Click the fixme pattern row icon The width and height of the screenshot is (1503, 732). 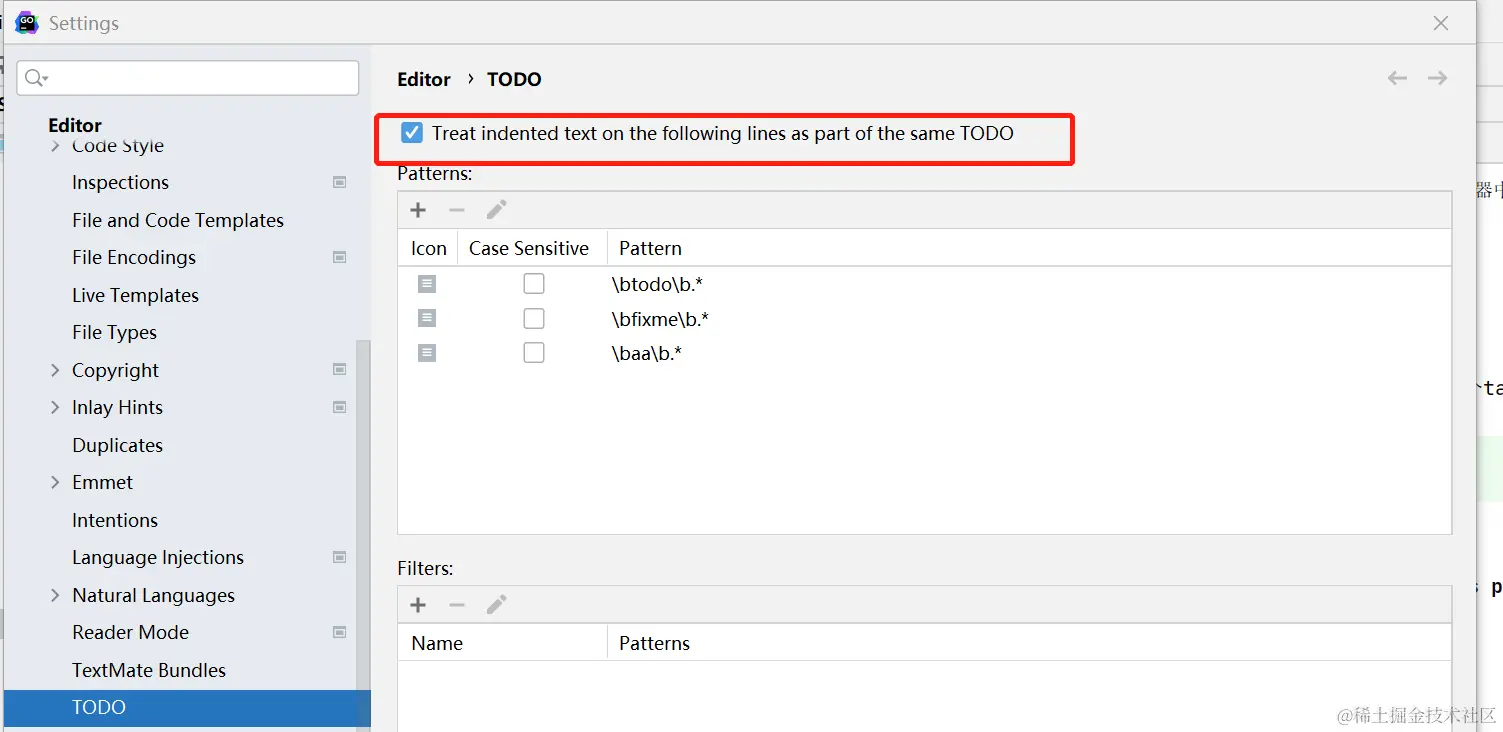pos(427,319)
